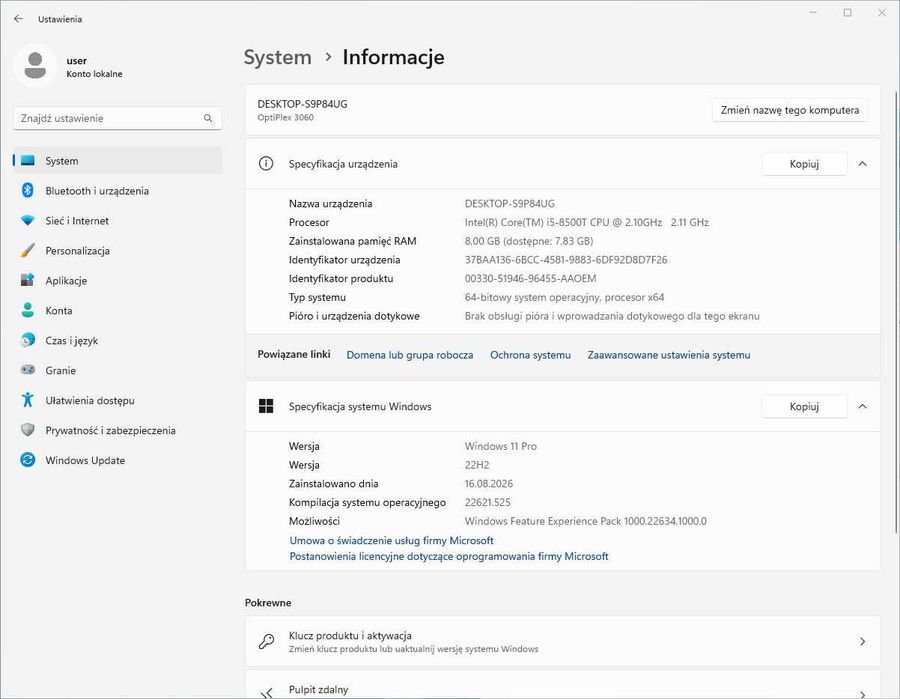The image size is (900, 699).
Task: Click the 64-bitowy system operacyjny value
Action: tap(564, 297)
